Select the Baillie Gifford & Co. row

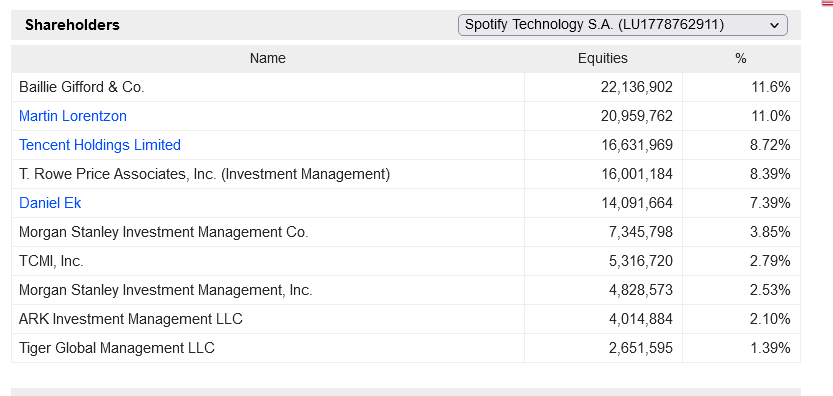[406, 87]
